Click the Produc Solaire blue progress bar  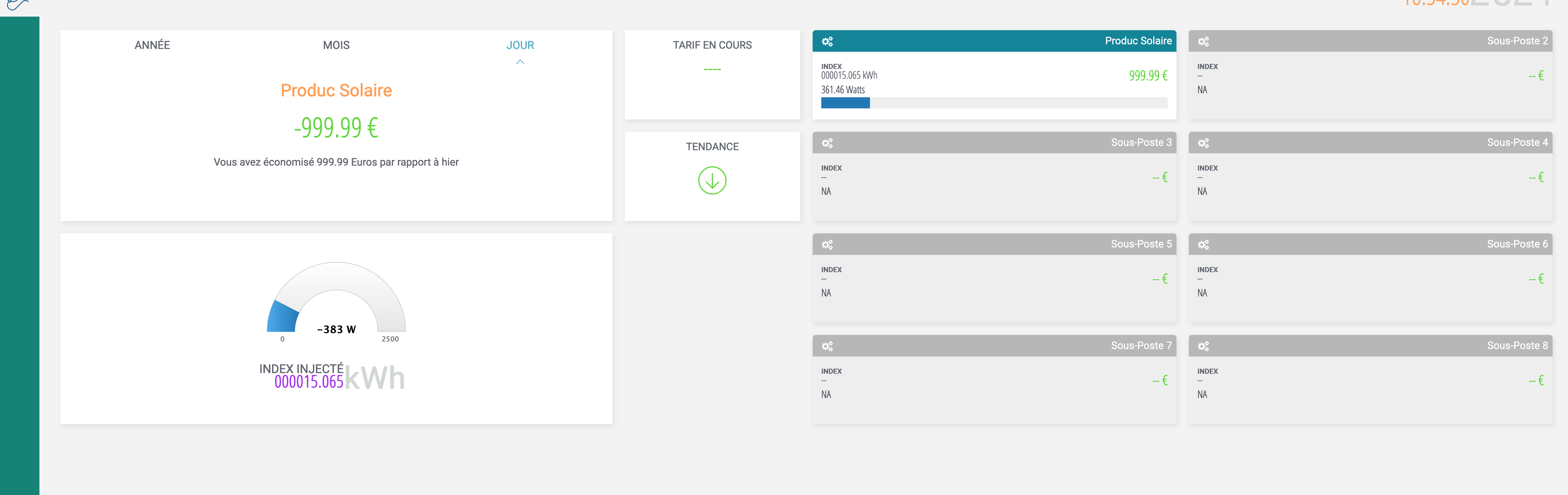[845, 103]
